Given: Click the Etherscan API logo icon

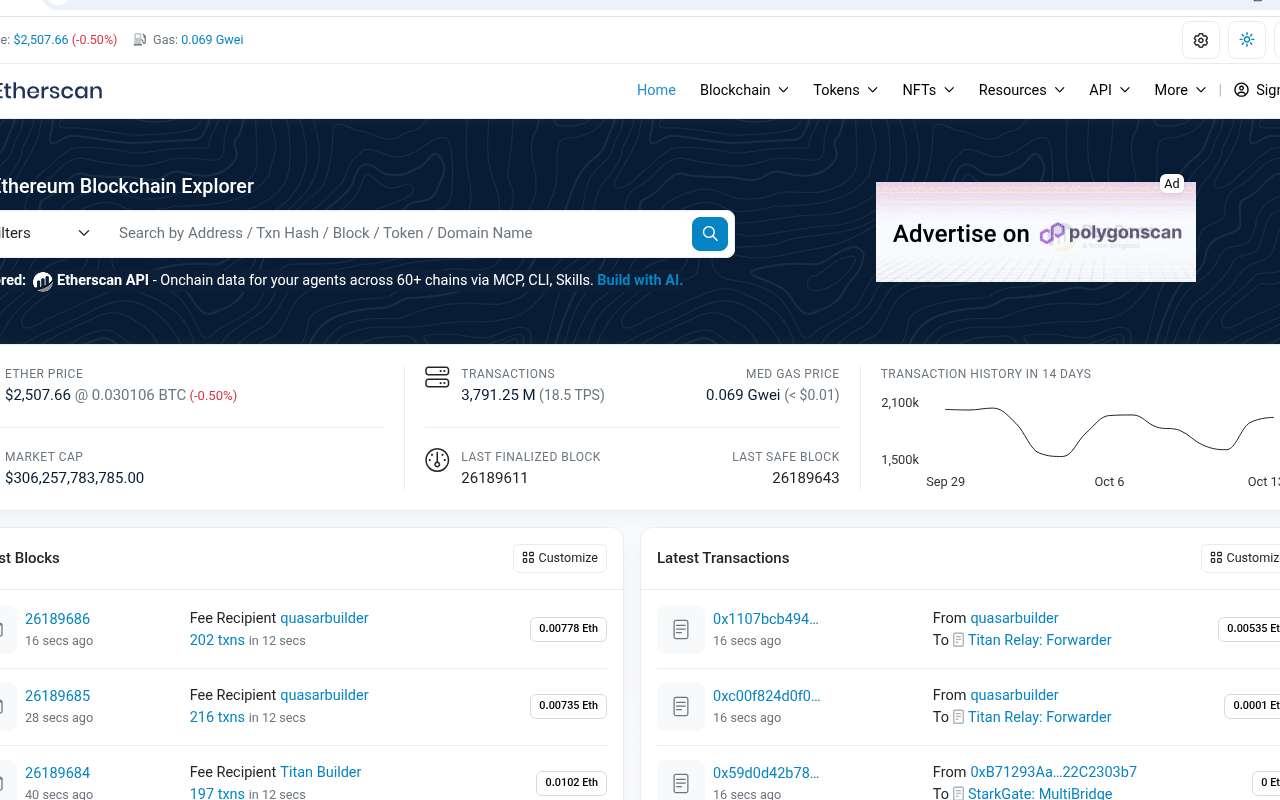Looking at the screenshot, I should (x=43, y=281).
